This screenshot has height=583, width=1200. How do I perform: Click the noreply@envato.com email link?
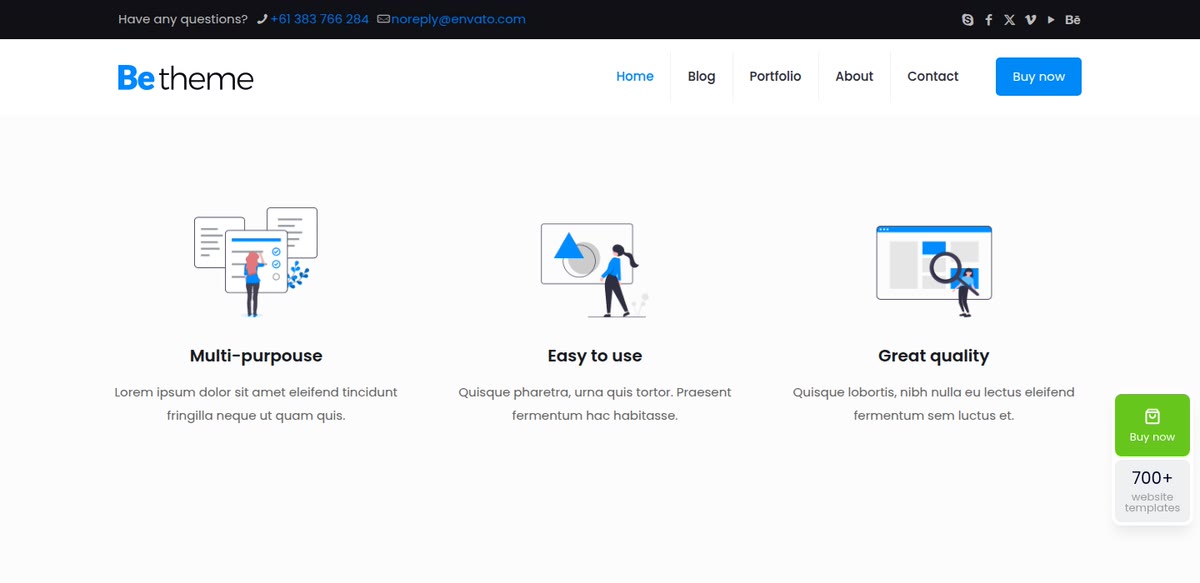[458, 19]
